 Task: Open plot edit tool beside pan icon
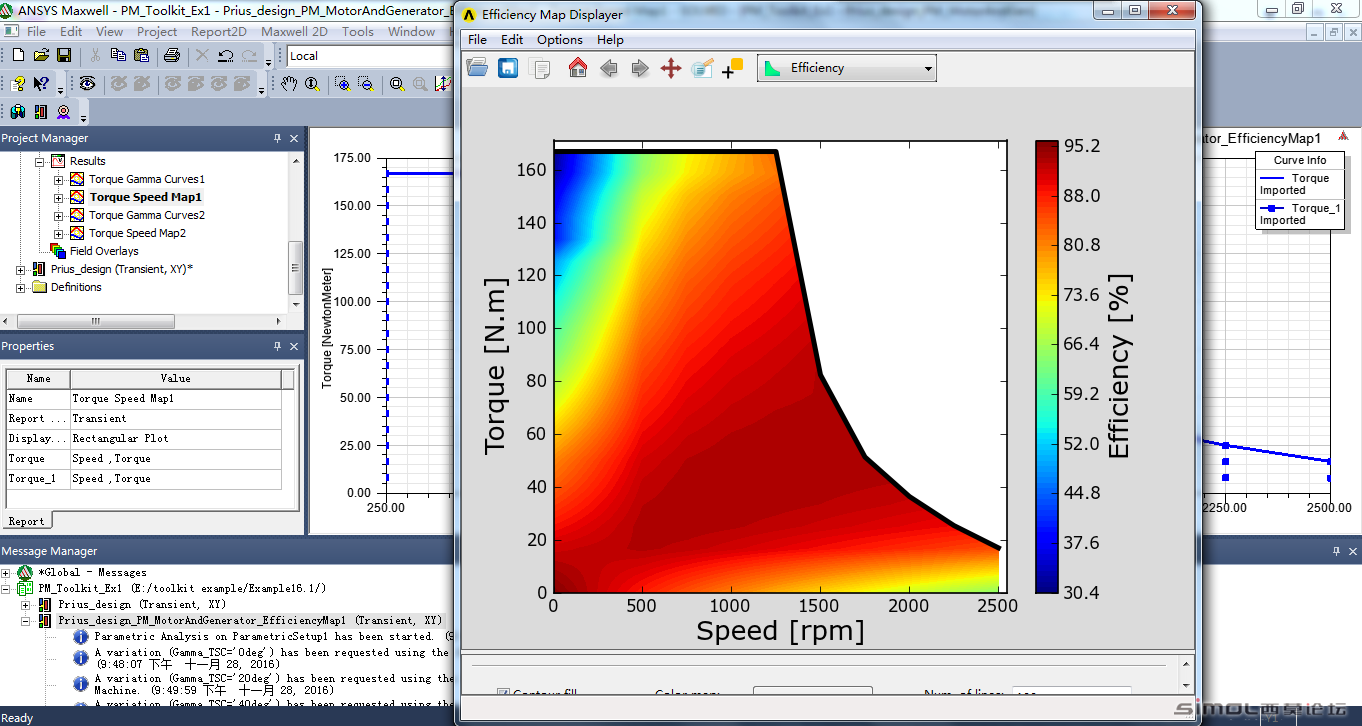(x=702, y=68)
